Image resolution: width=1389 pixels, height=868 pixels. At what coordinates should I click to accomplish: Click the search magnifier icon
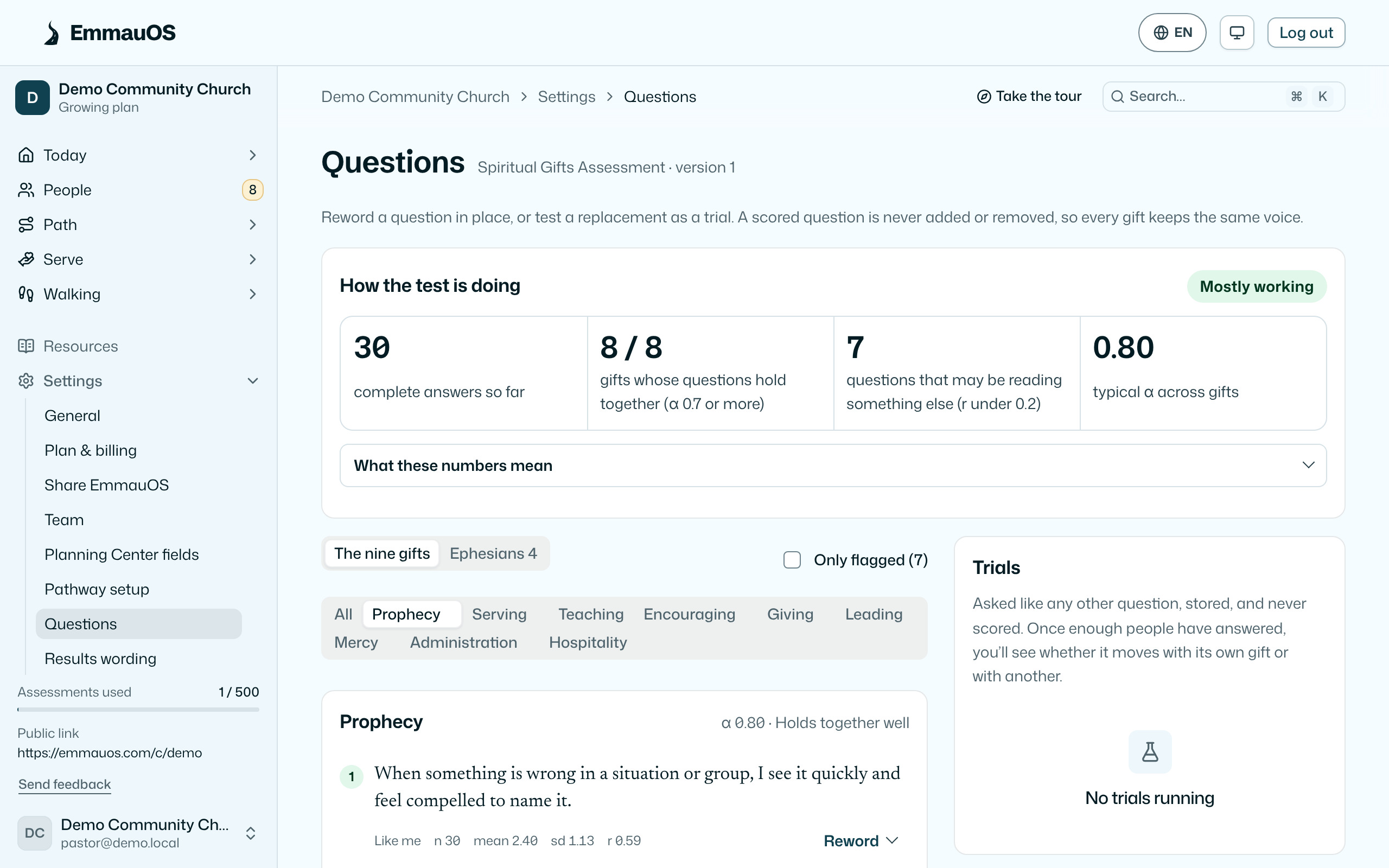(1117, 97)
